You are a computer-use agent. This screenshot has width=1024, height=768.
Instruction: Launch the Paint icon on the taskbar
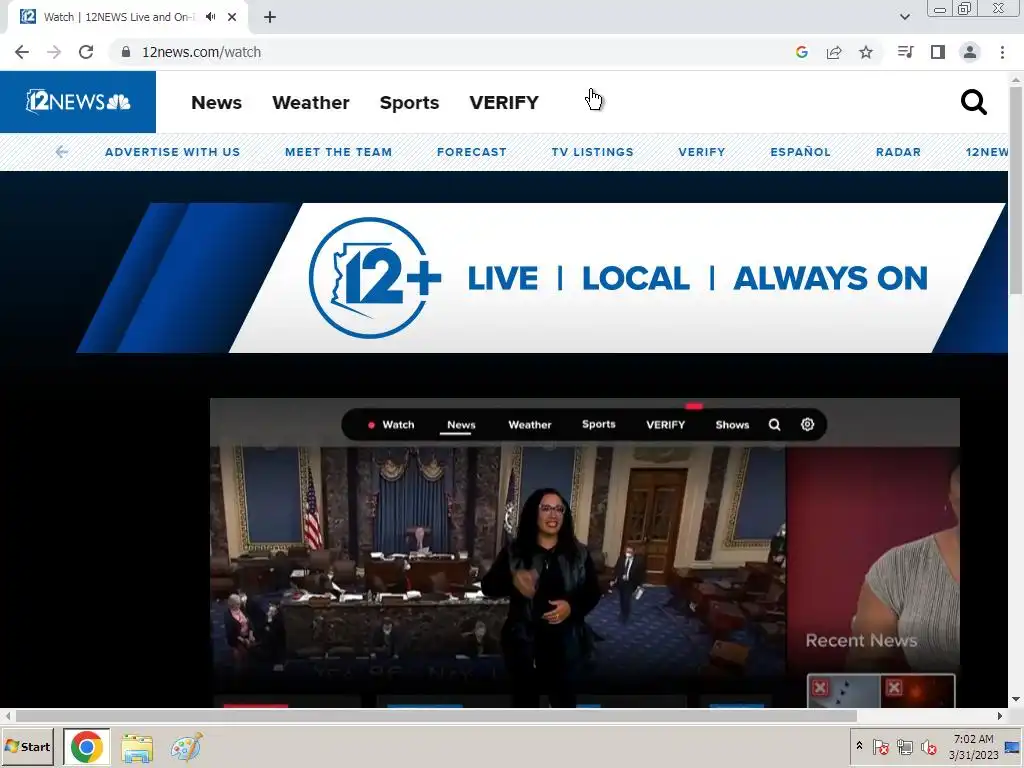pyautogui.click(x=186, y=748)
